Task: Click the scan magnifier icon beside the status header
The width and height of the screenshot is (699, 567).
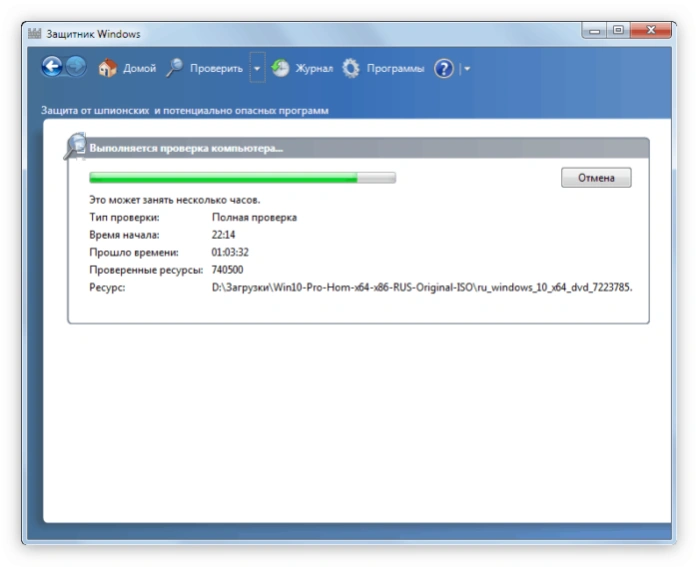Action: (x=75, y=146)
